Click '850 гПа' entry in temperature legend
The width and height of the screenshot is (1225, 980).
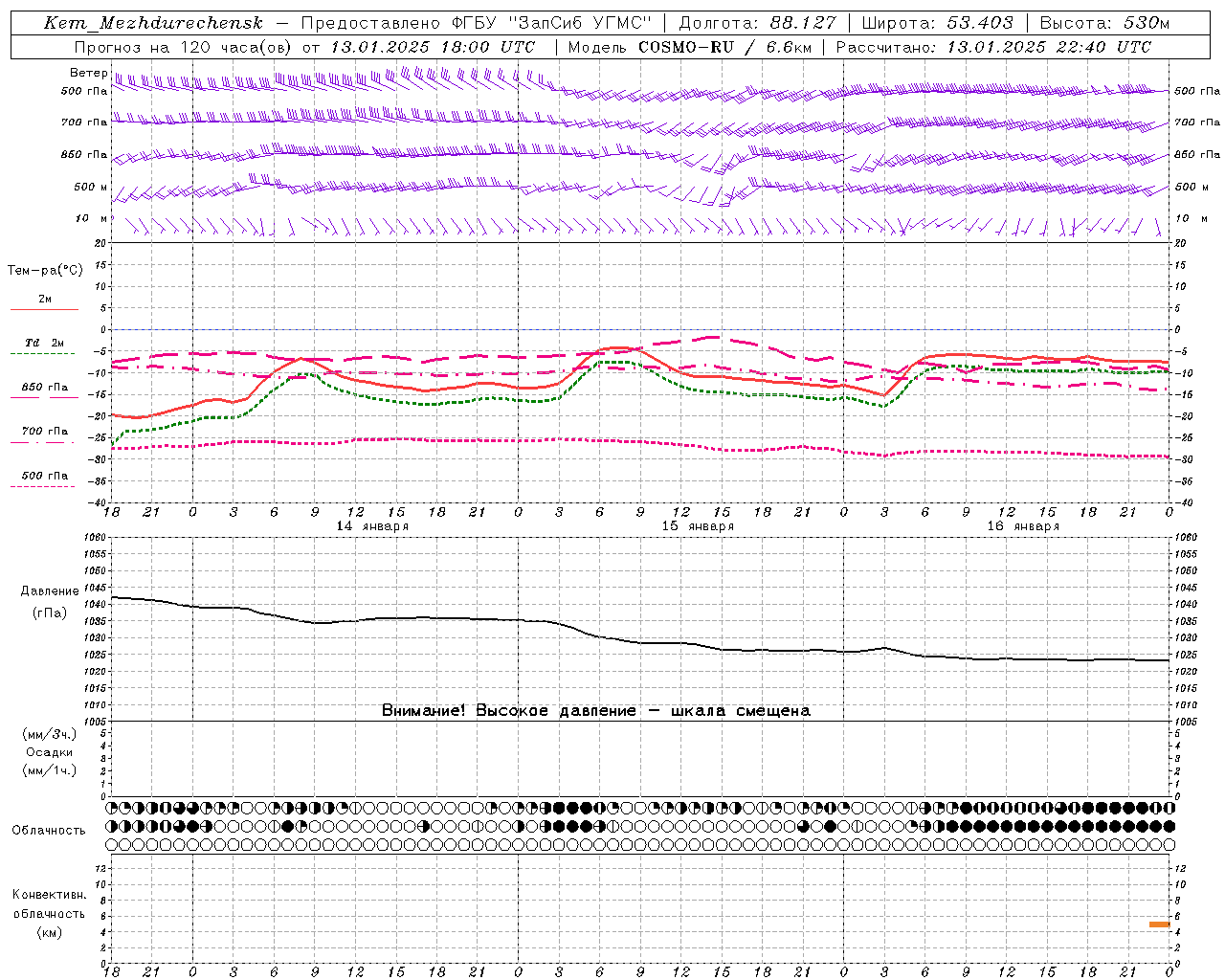tap(45, 388)
